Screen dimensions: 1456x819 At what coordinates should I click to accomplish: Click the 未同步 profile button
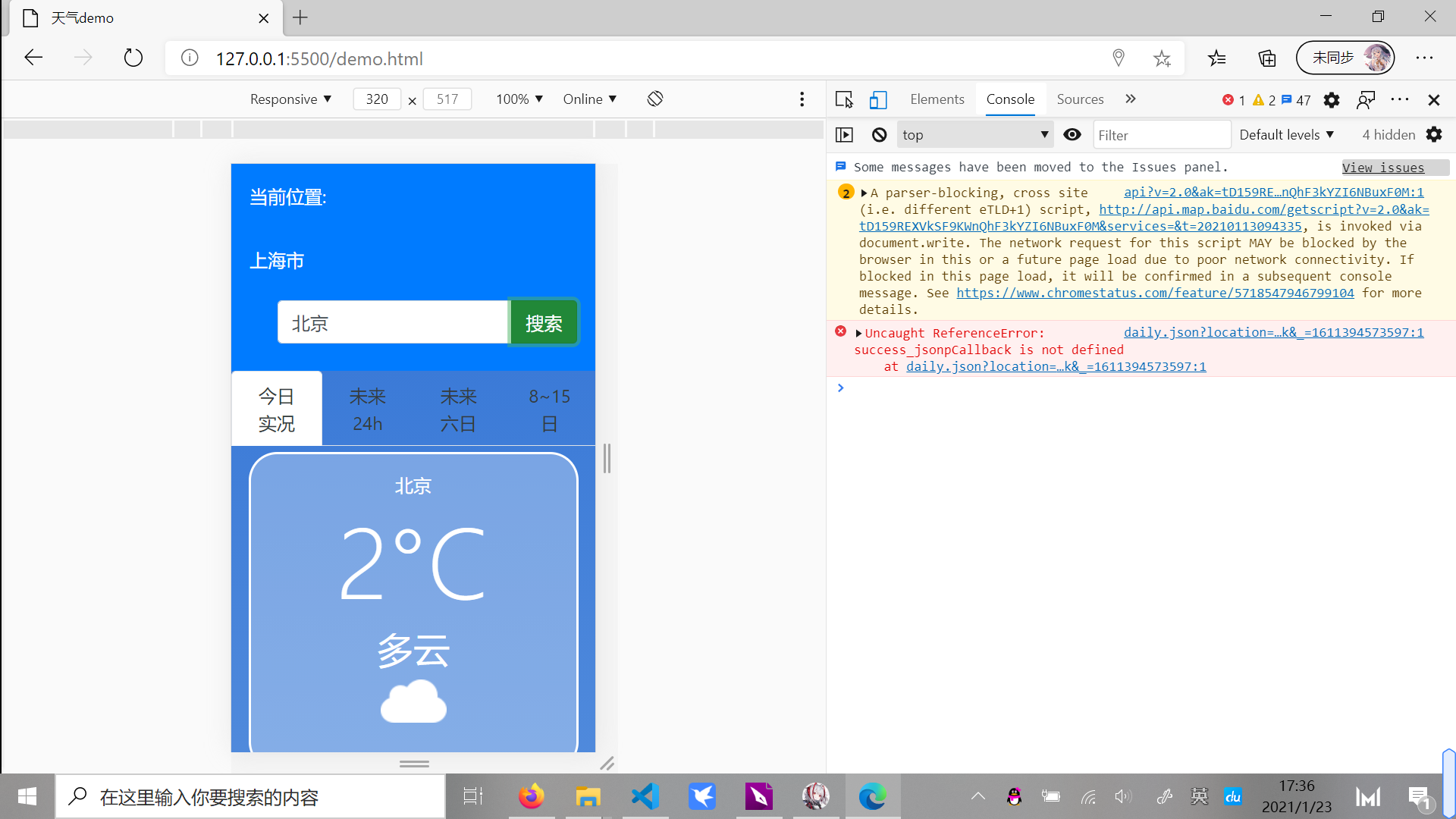[x=1345, y=58]
